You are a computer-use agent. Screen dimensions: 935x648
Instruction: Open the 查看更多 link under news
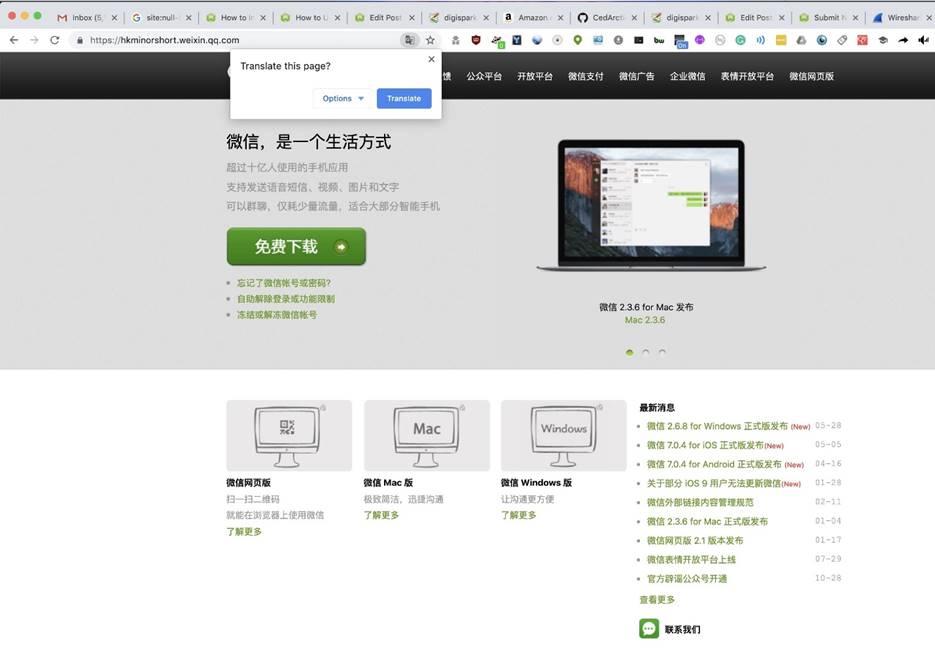tap(657, 599)
